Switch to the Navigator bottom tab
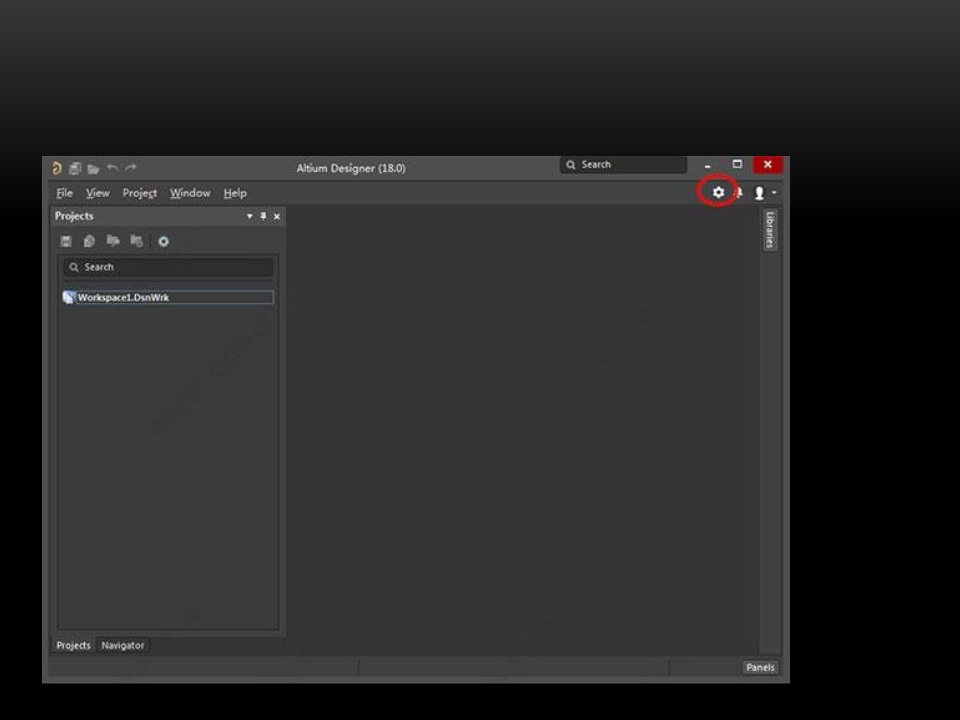 pos(123,645)
